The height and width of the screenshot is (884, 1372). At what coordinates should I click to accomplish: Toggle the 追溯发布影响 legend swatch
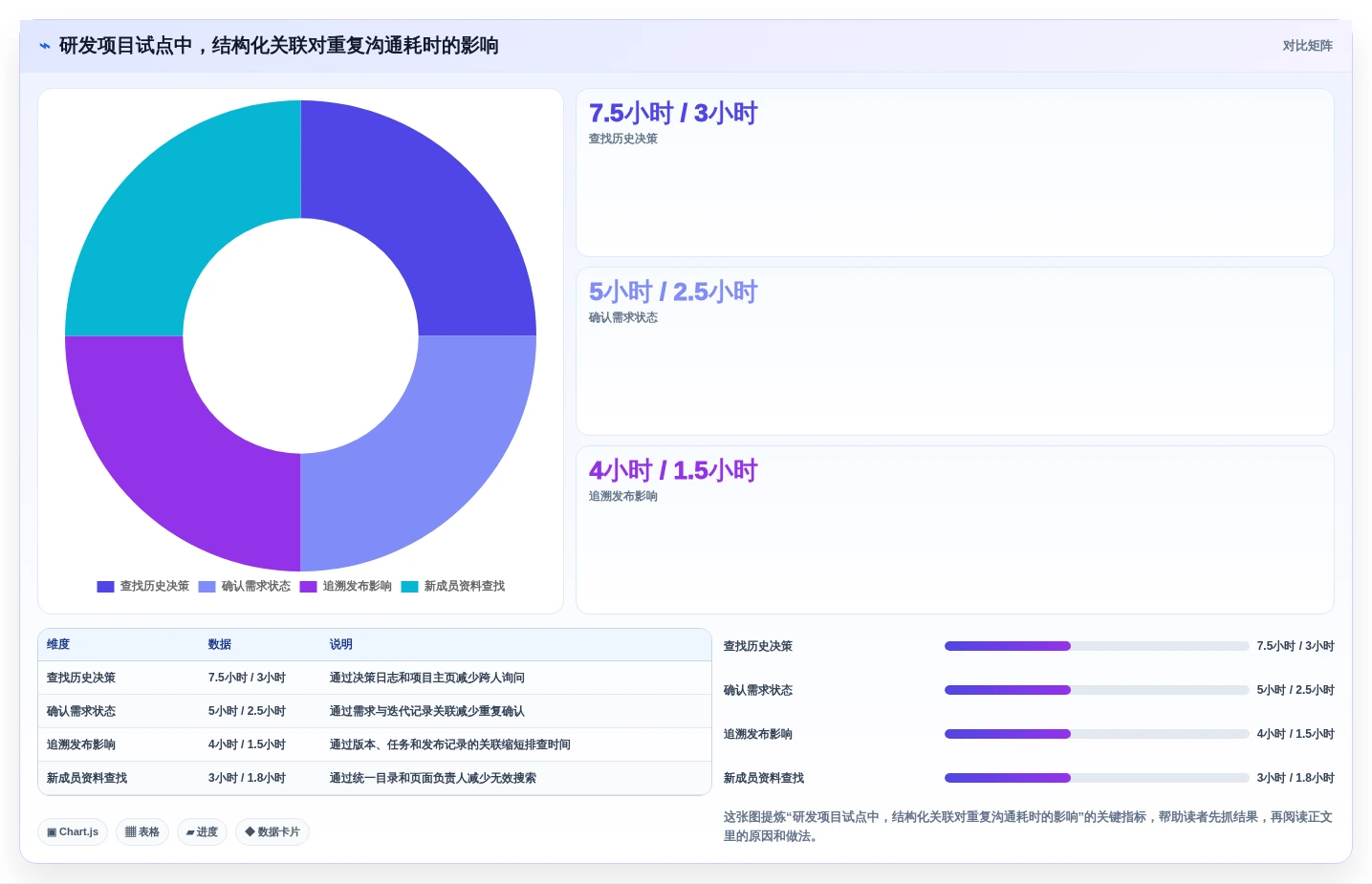(x=308, y=587)
